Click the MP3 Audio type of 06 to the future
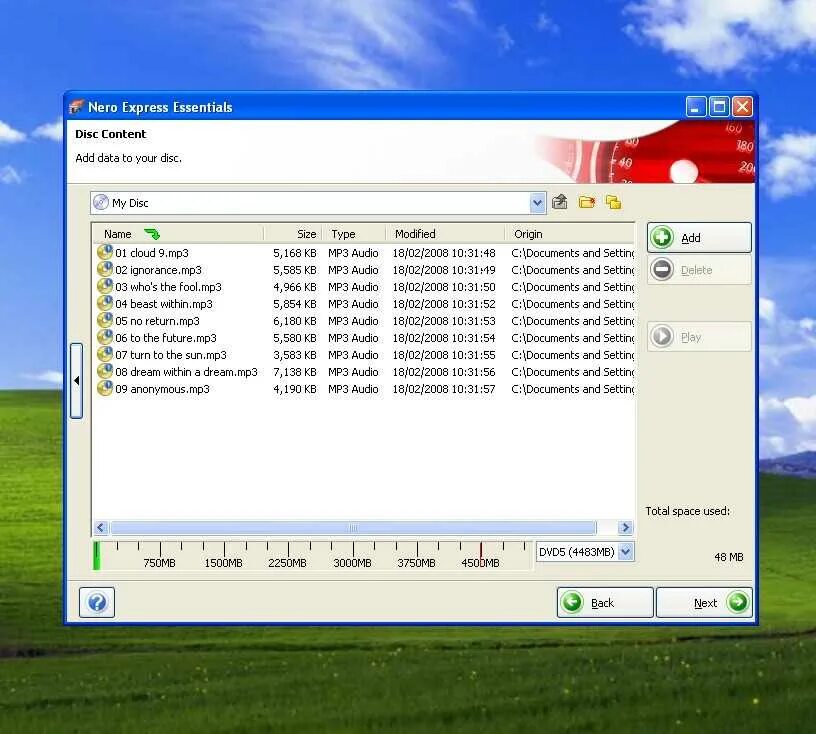The width and height of the screenshot is (816, 734). coord(353,338)
